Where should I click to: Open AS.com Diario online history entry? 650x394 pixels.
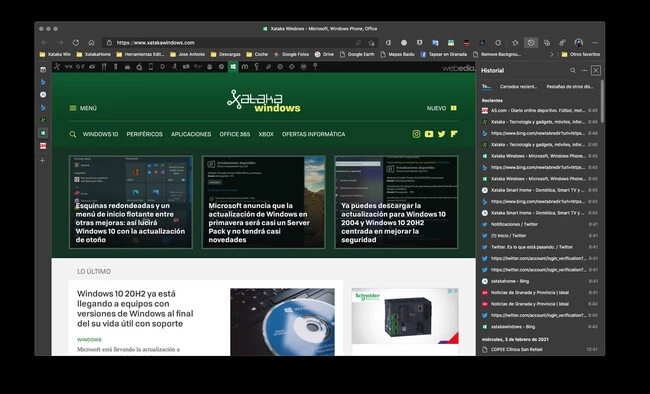540,111
